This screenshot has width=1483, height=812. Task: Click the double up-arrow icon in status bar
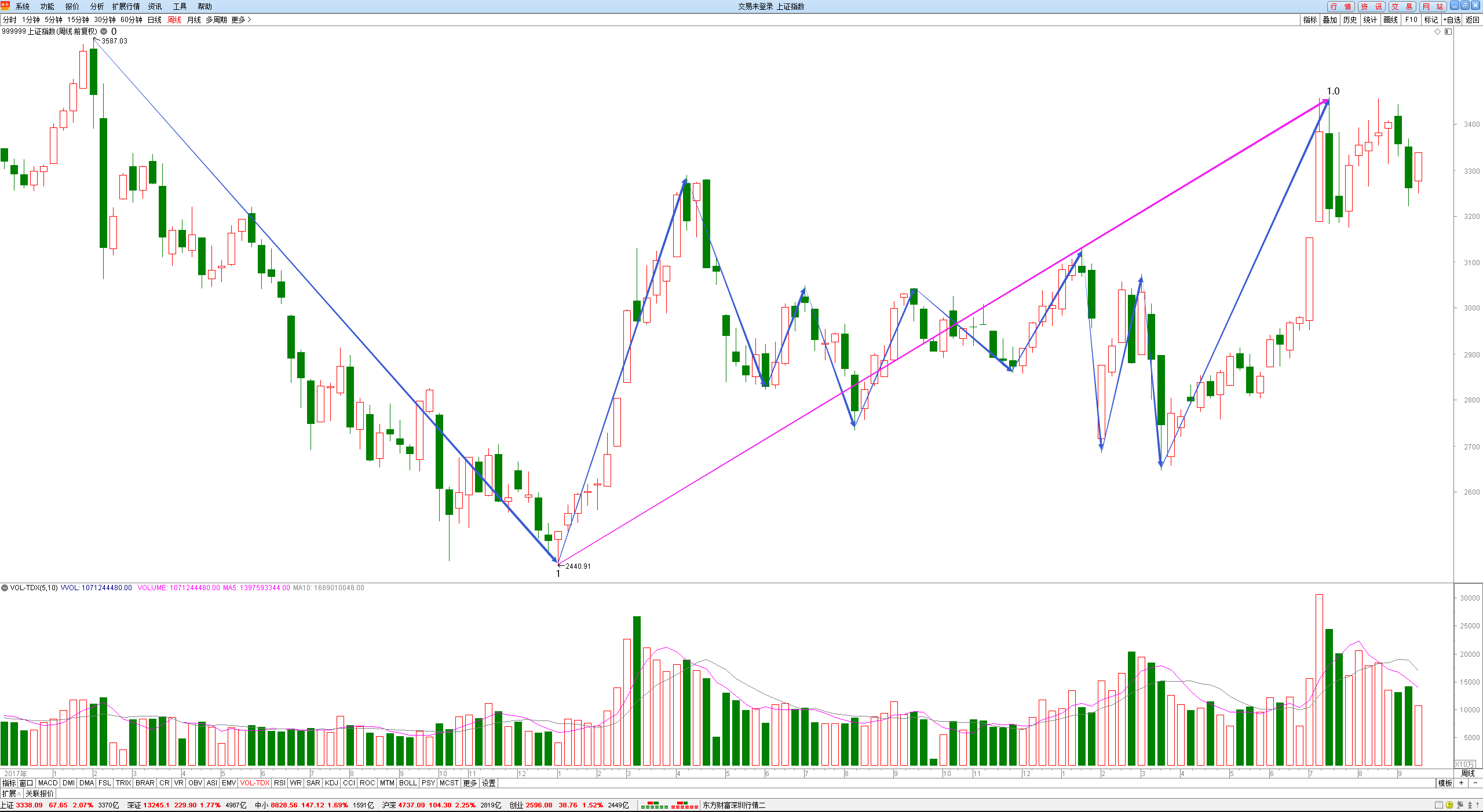click(x=1470, y=805)
